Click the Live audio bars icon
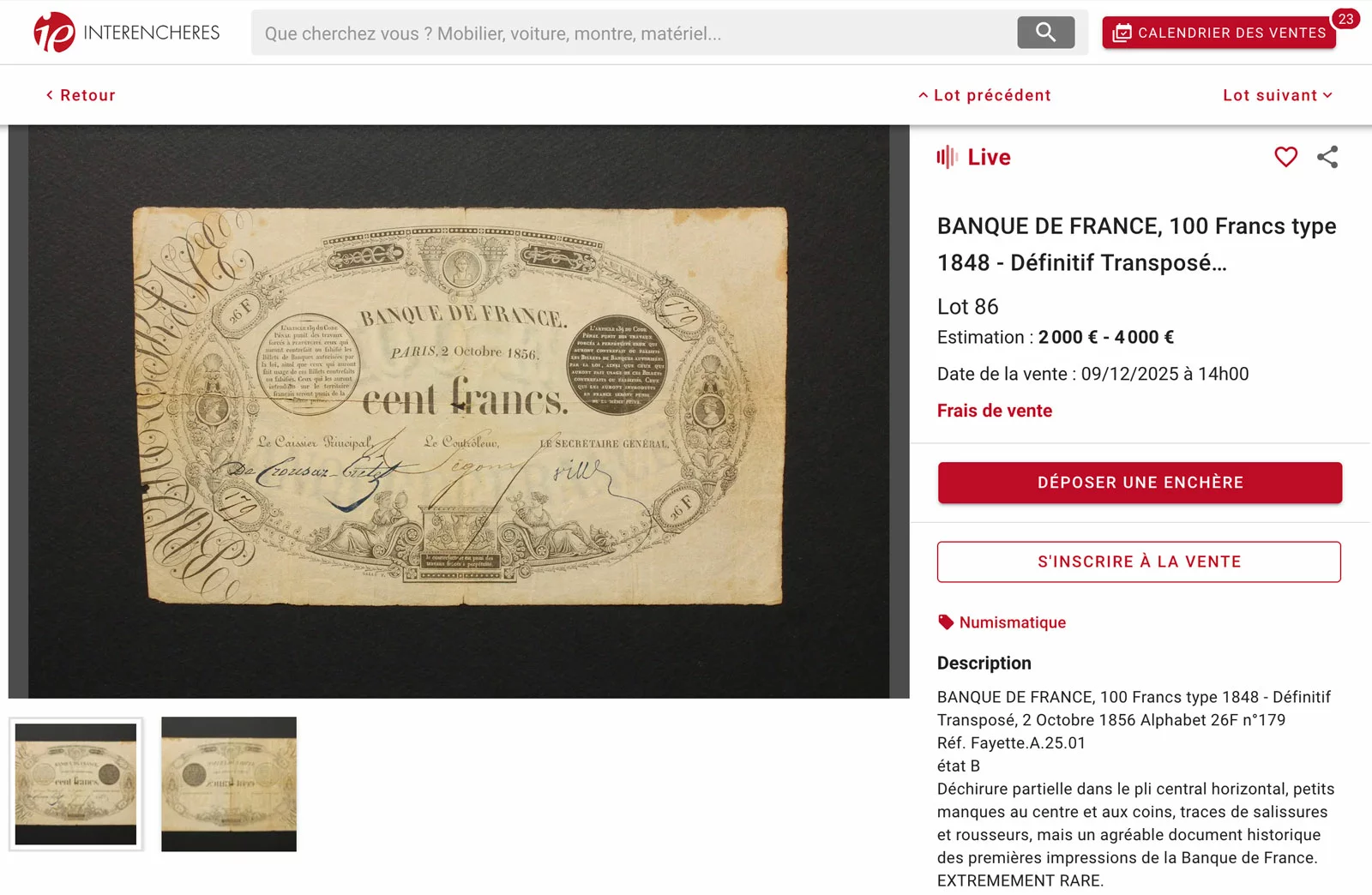1372x895 pixels. 947,157
